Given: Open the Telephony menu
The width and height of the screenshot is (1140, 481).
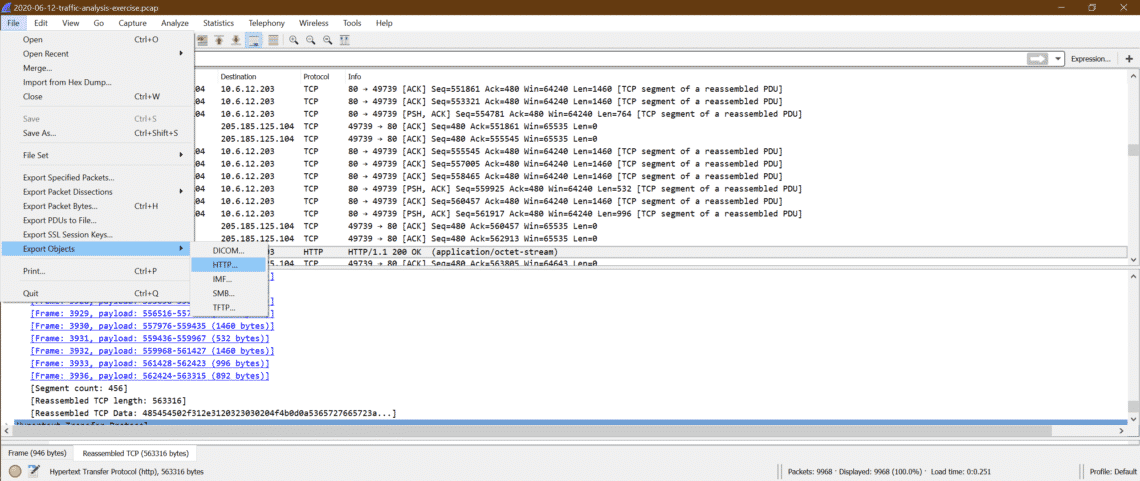Looking at the screenshot, I should (267, 23).
